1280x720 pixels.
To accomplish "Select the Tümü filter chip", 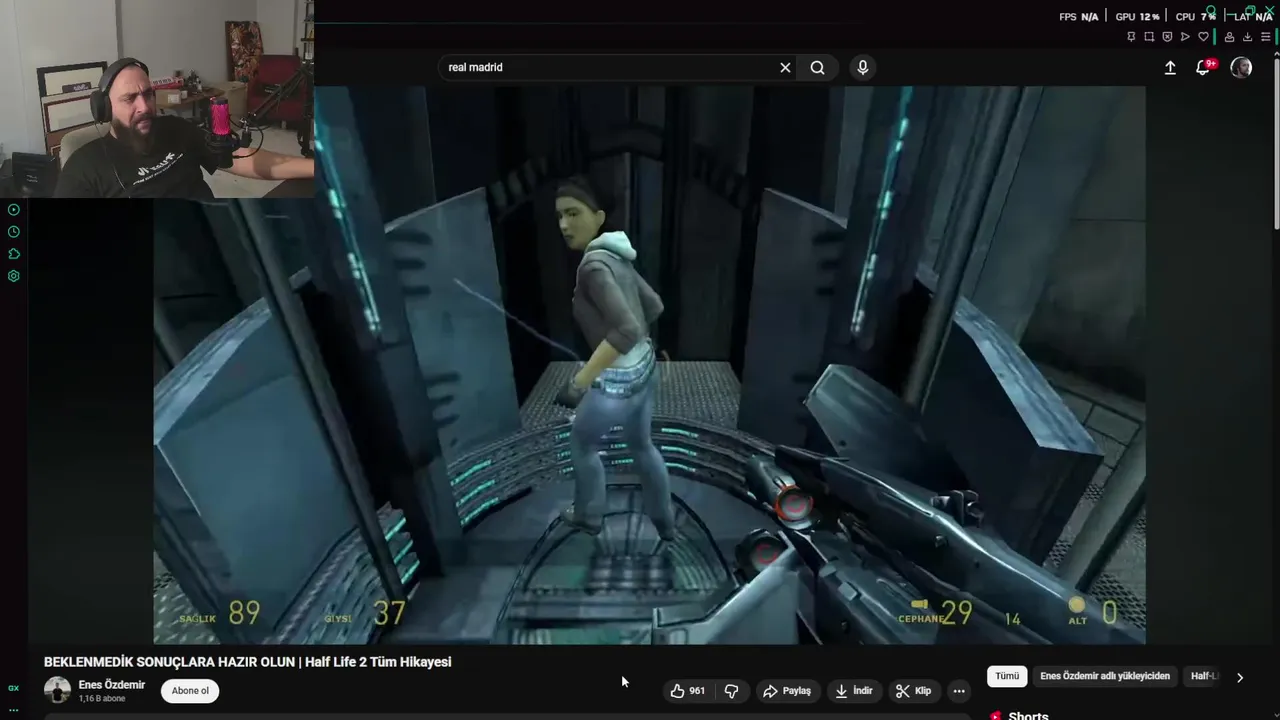I will pos(1007,677).
